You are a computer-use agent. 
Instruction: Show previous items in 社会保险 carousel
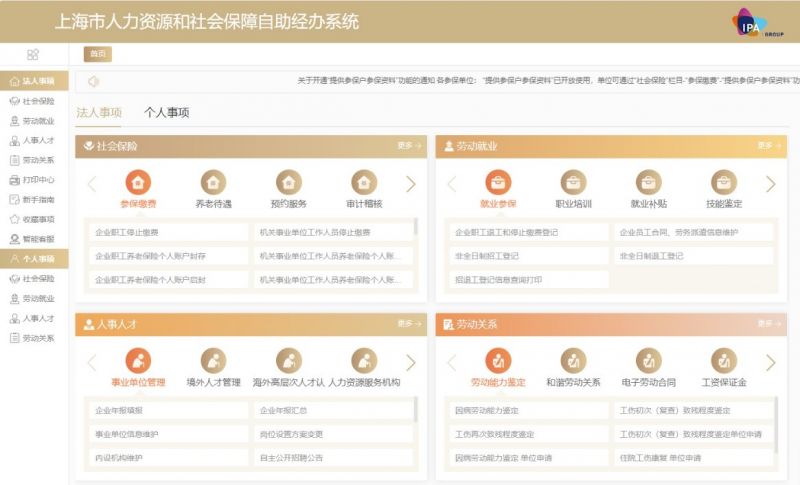92,184
